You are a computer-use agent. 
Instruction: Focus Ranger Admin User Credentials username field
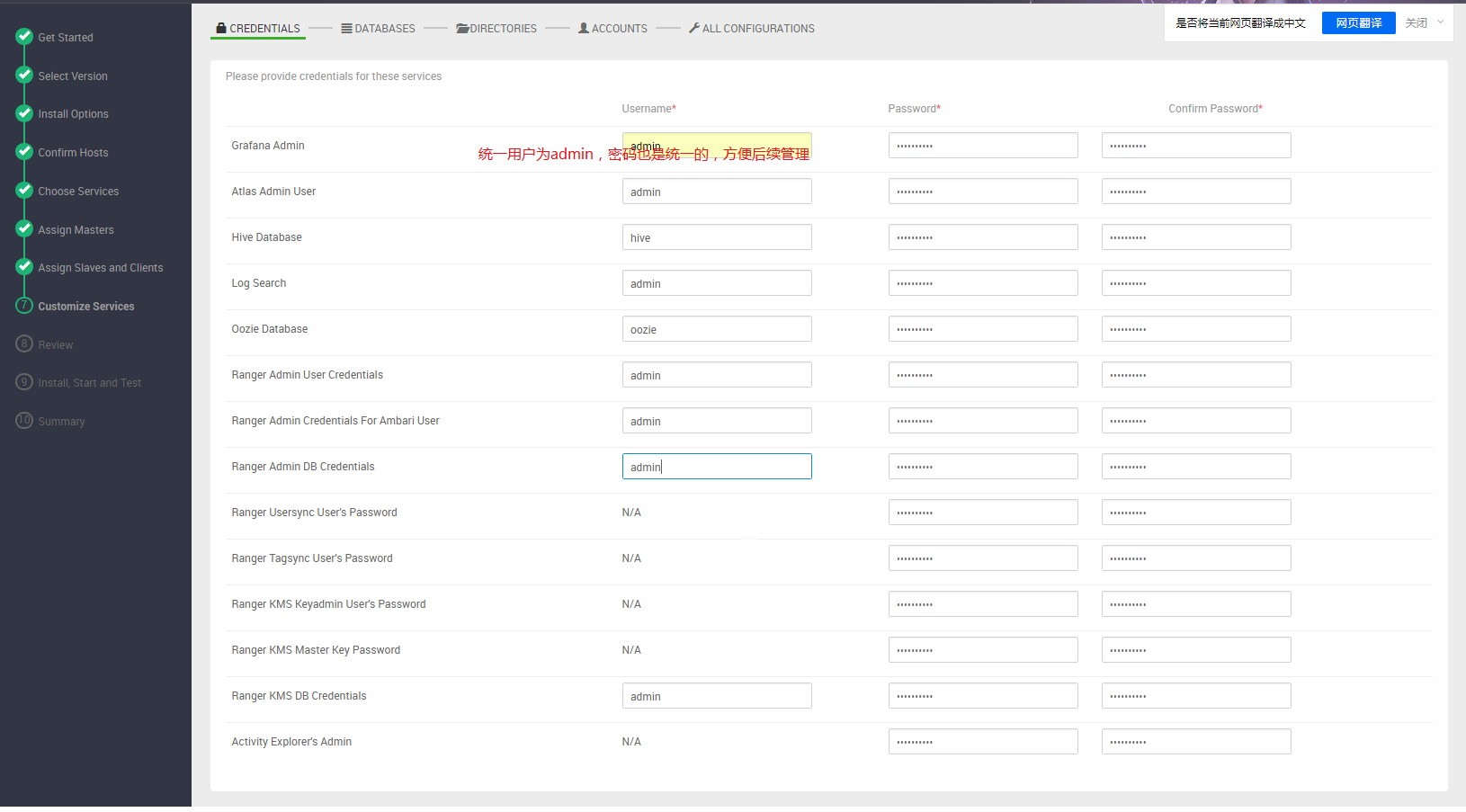(717, 375)
